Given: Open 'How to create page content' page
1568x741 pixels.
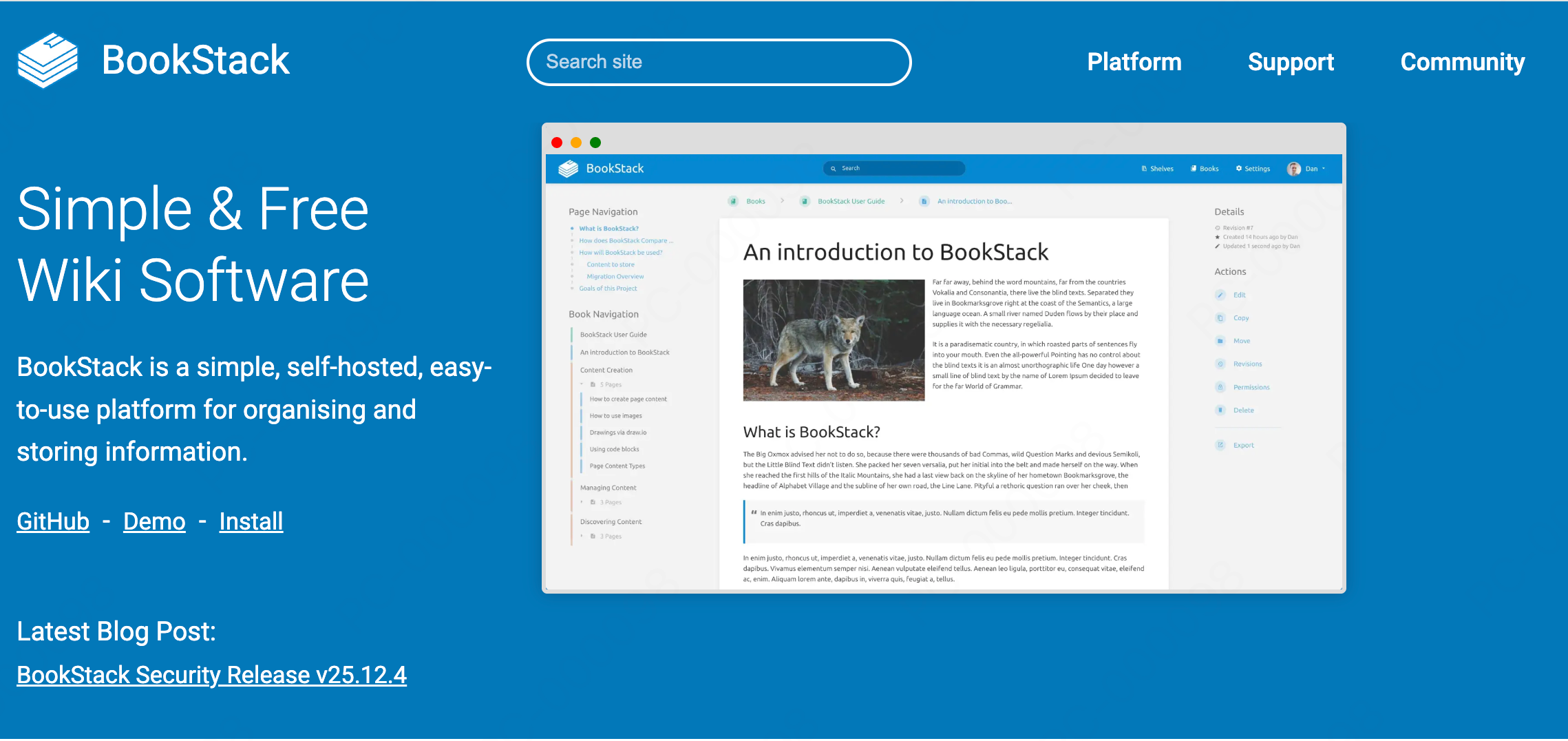Looking at the screenshot, I should tap(628, 399).
